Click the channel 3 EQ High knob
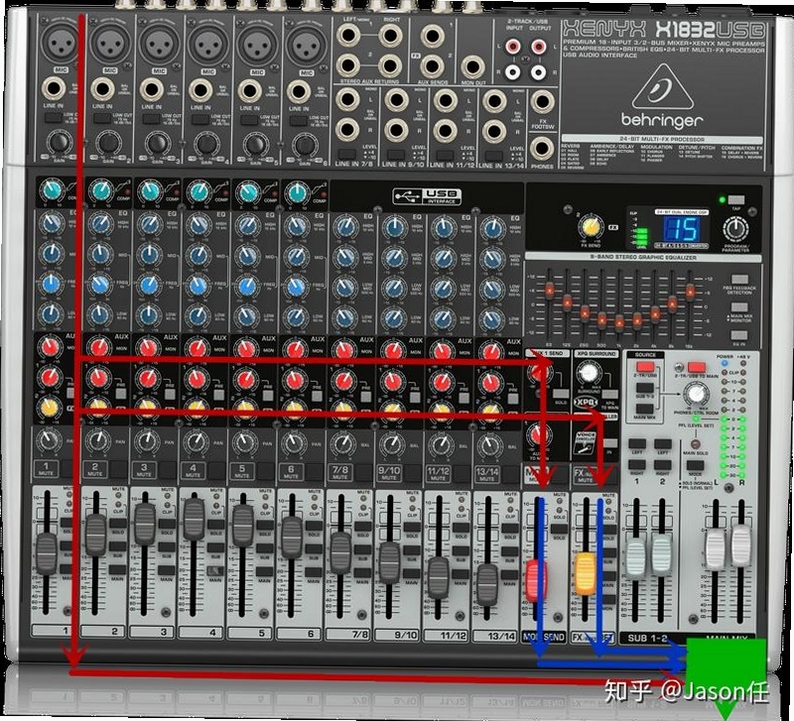 [x=149, y=224]
